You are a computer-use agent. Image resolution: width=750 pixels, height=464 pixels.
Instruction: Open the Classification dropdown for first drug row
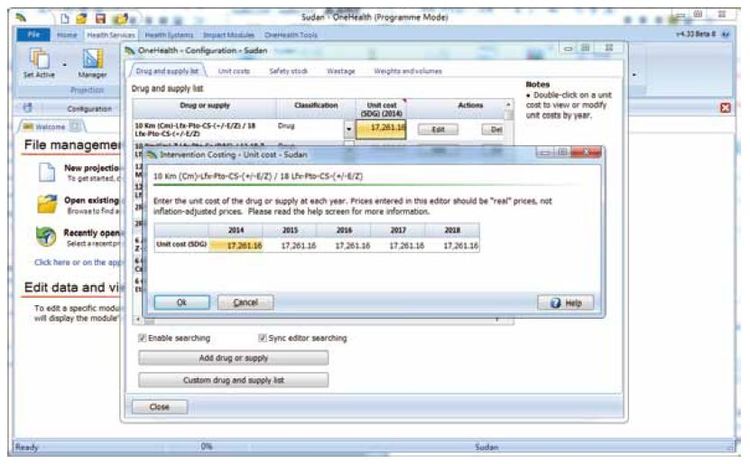[x=349, y=129]
